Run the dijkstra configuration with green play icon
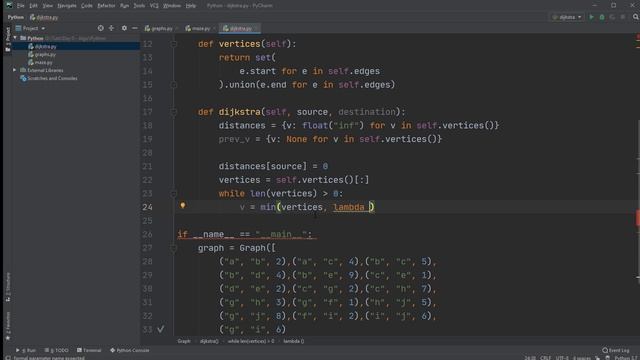Viewport: 640px width, 360px height. tap(591, 17)
